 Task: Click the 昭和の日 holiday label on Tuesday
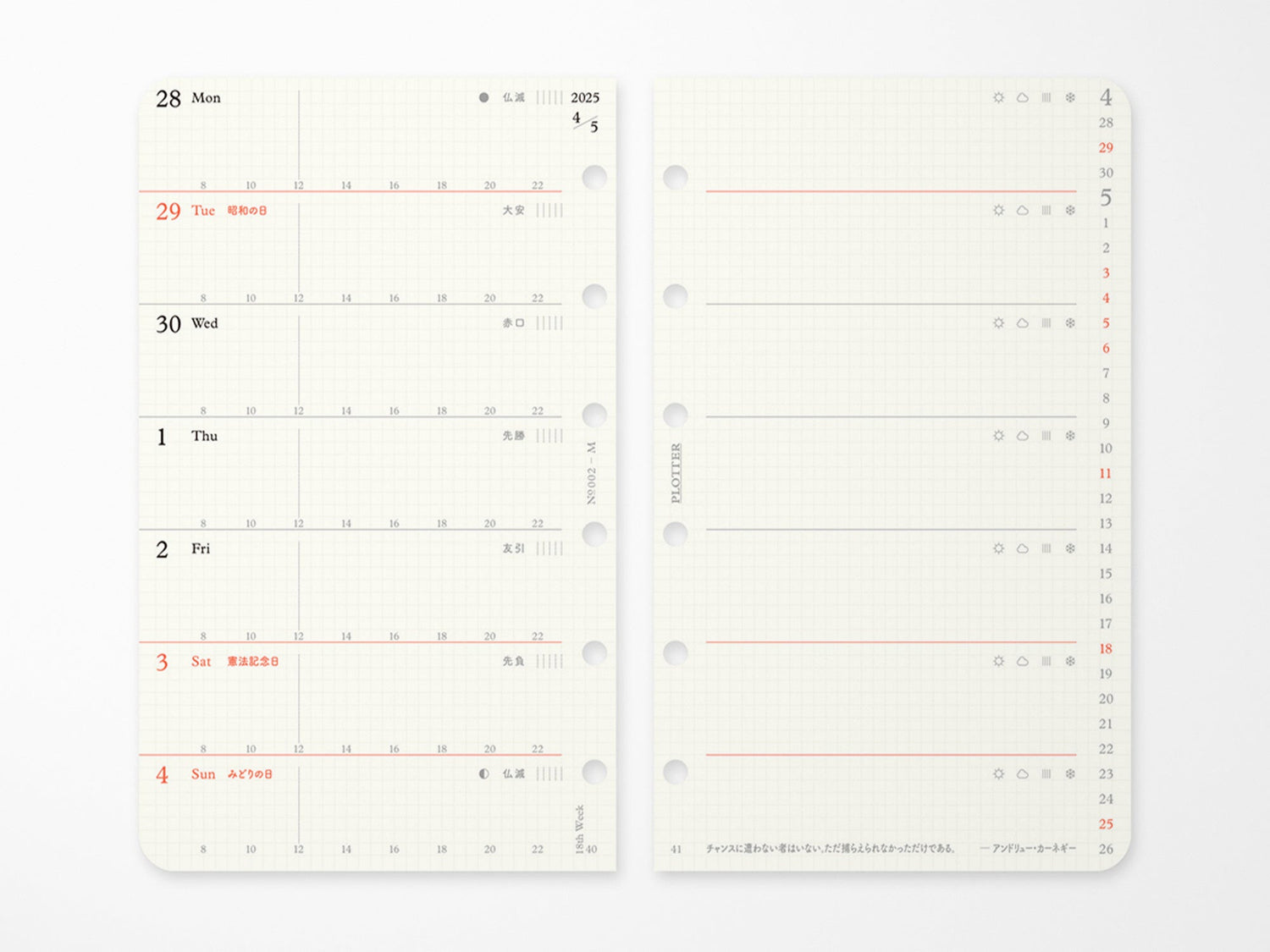246,210
